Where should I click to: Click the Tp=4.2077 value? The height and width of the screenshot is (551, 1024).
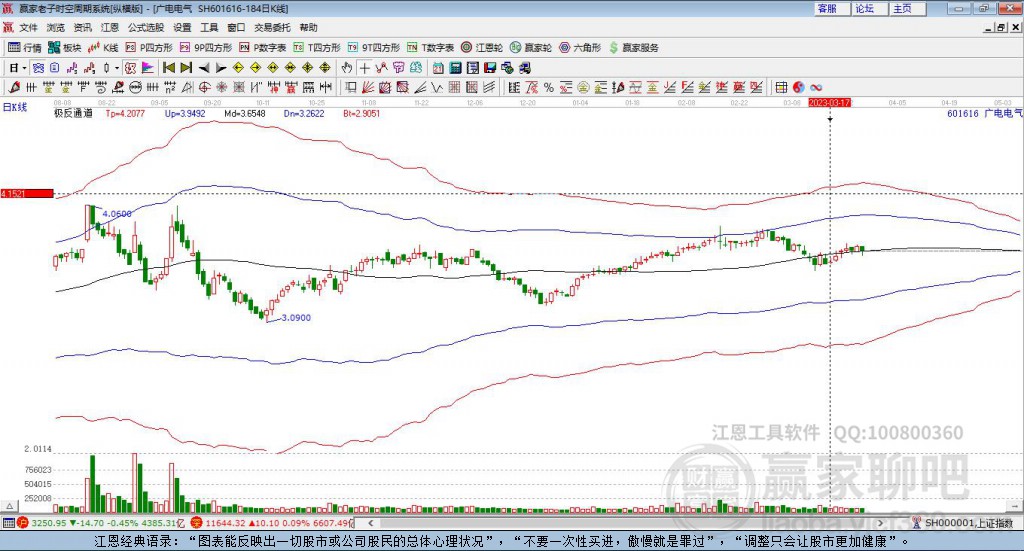coord(125,113)
